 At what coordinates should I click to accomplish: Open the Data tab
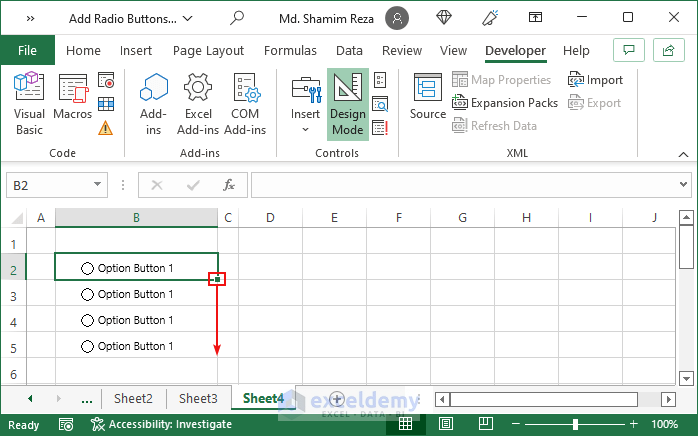coord(349,50)
